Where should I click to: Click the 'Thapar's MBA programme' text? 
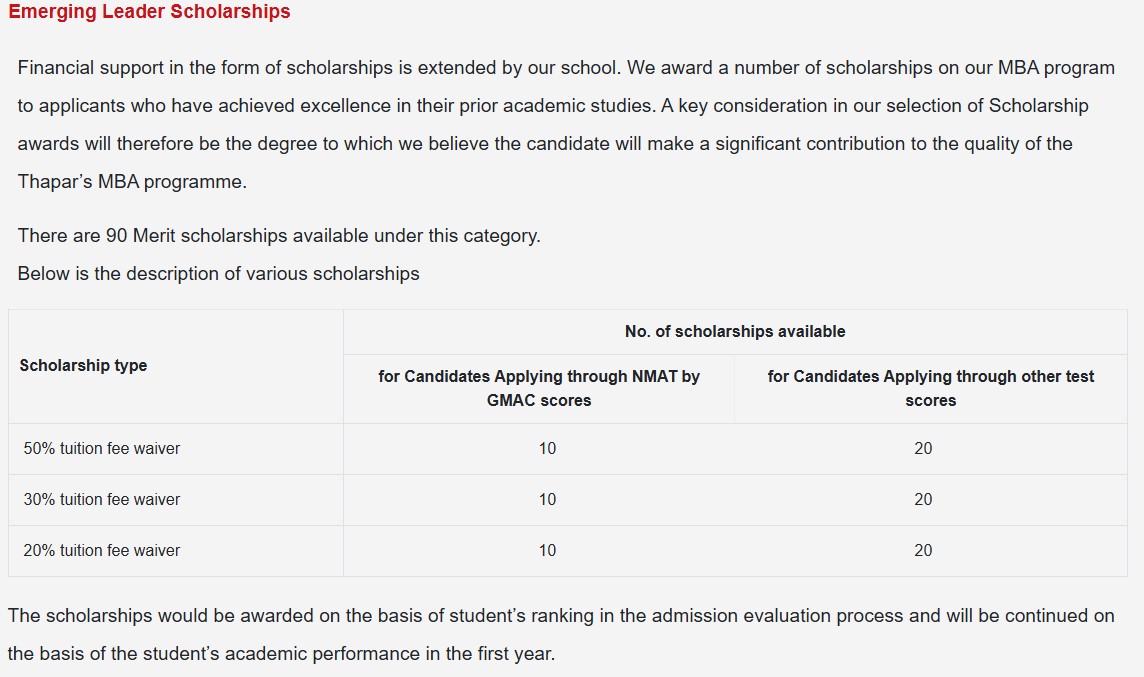(x=132, y=182)
